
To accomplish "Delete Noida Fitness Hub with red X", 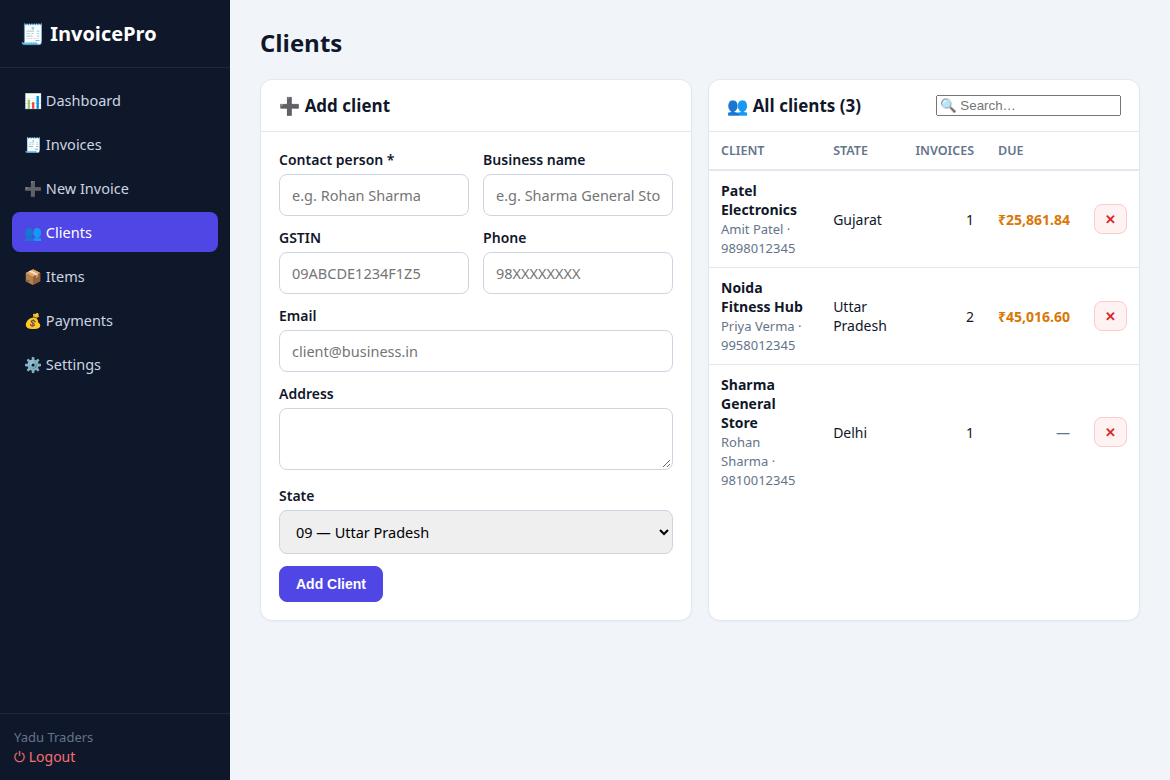I will [1110, 316].
